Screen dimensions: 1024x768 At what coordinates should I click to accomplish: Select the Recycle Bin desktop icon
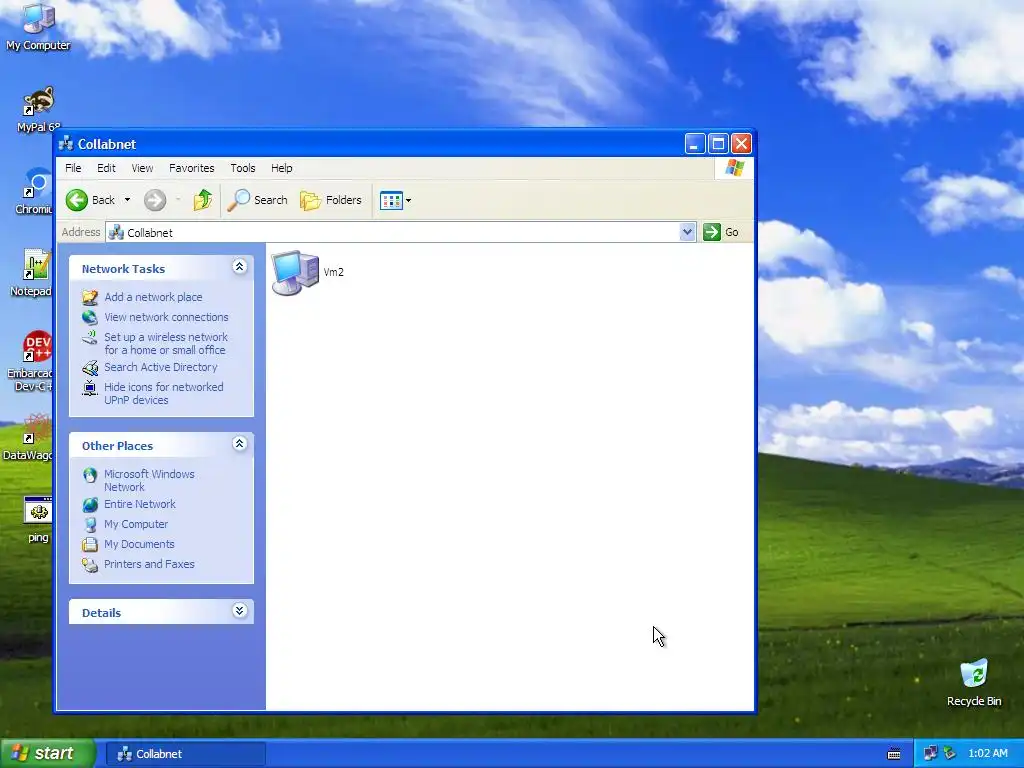pyautogui.click(x=974, y=682)
